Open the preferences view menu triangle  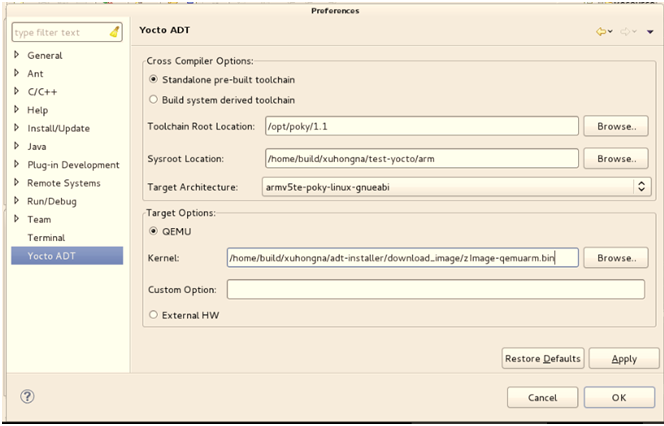[x=651, y=32]
